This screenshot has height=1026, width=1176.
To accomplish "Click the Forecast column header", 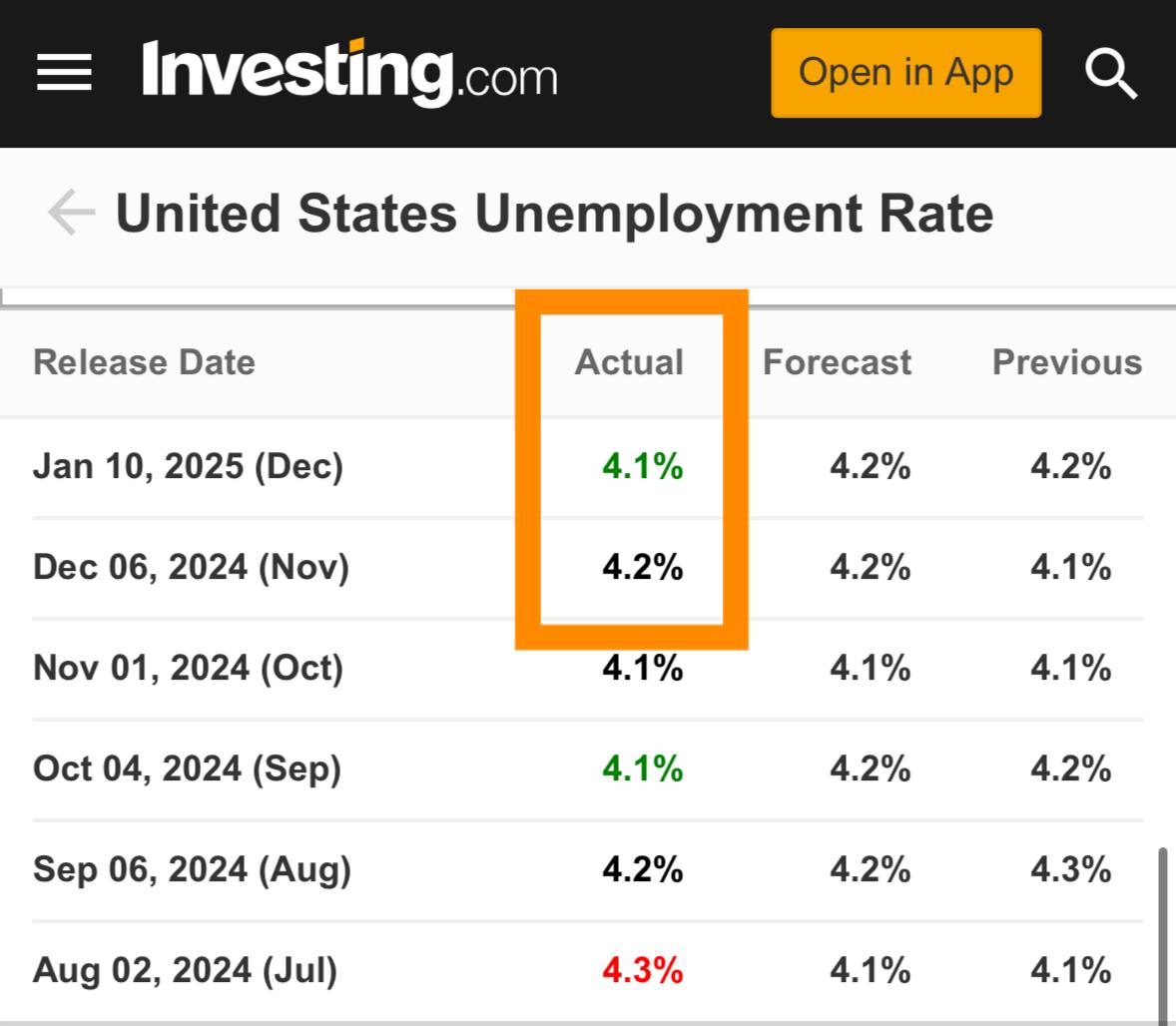I will 837,362.
